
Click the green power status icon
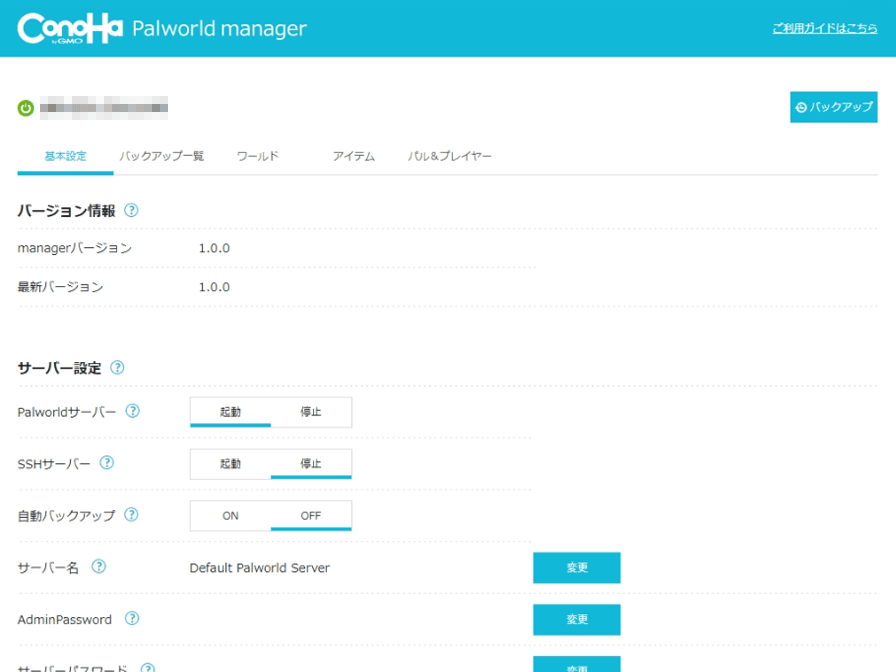tap(26, 108)
